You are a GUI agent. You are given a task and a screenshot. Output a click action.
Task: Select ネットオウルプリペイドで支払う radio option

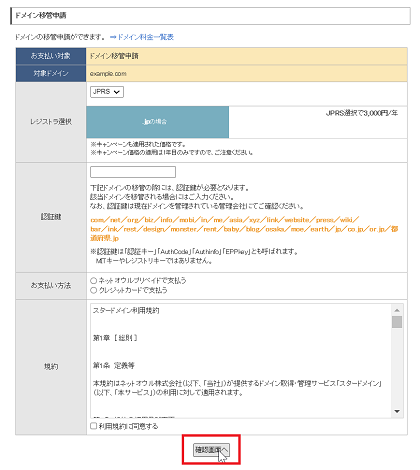click(94, 281)
